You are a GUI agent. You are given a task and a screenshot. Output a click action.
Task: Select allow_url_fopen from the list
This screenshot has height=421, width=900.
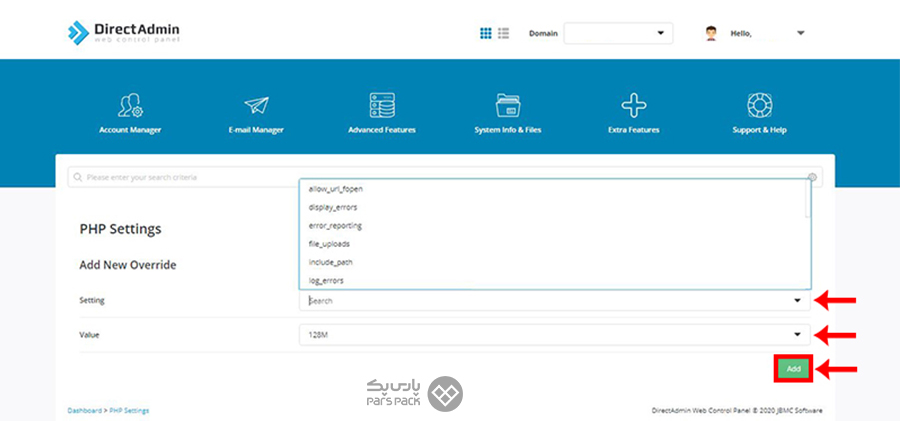(x=336, y=189)
